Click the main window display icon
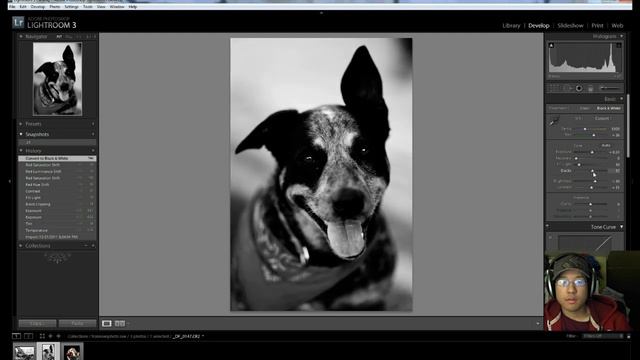Screen dimensions: 640x360 pyautogui.click(x=16, y=336)
